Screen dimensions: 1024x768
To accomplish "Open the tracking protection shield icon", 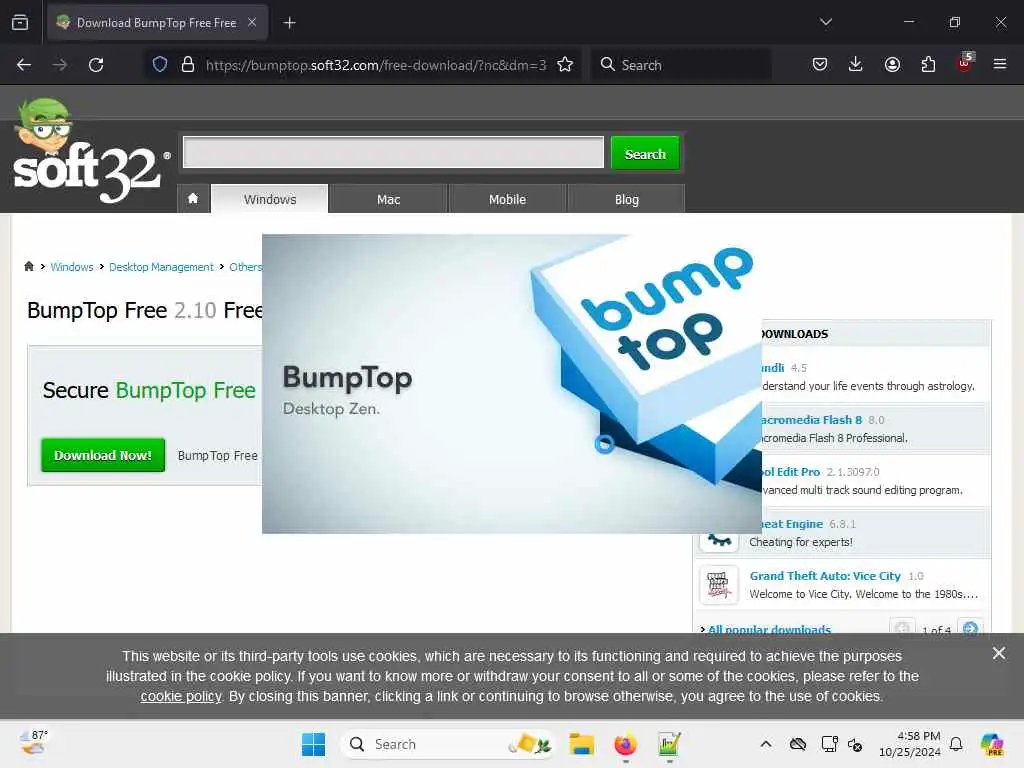I will (160, 65).
